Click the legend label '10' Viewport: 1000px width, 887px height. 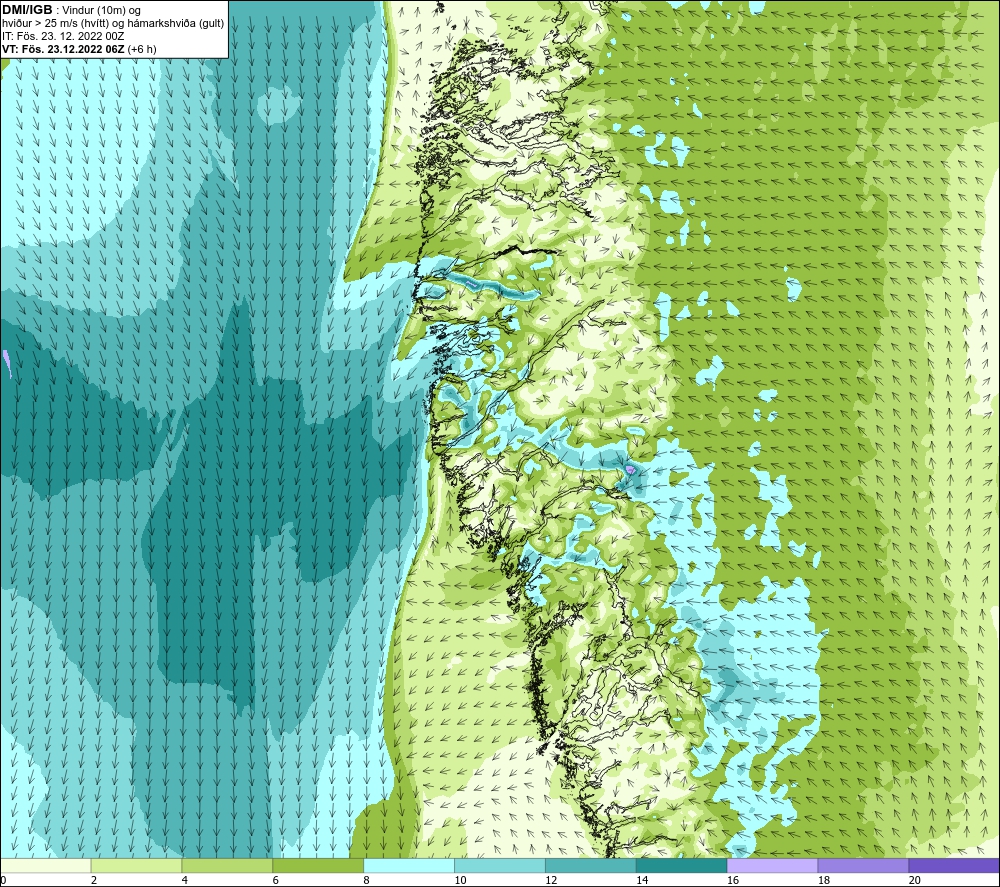coord(460,881)
